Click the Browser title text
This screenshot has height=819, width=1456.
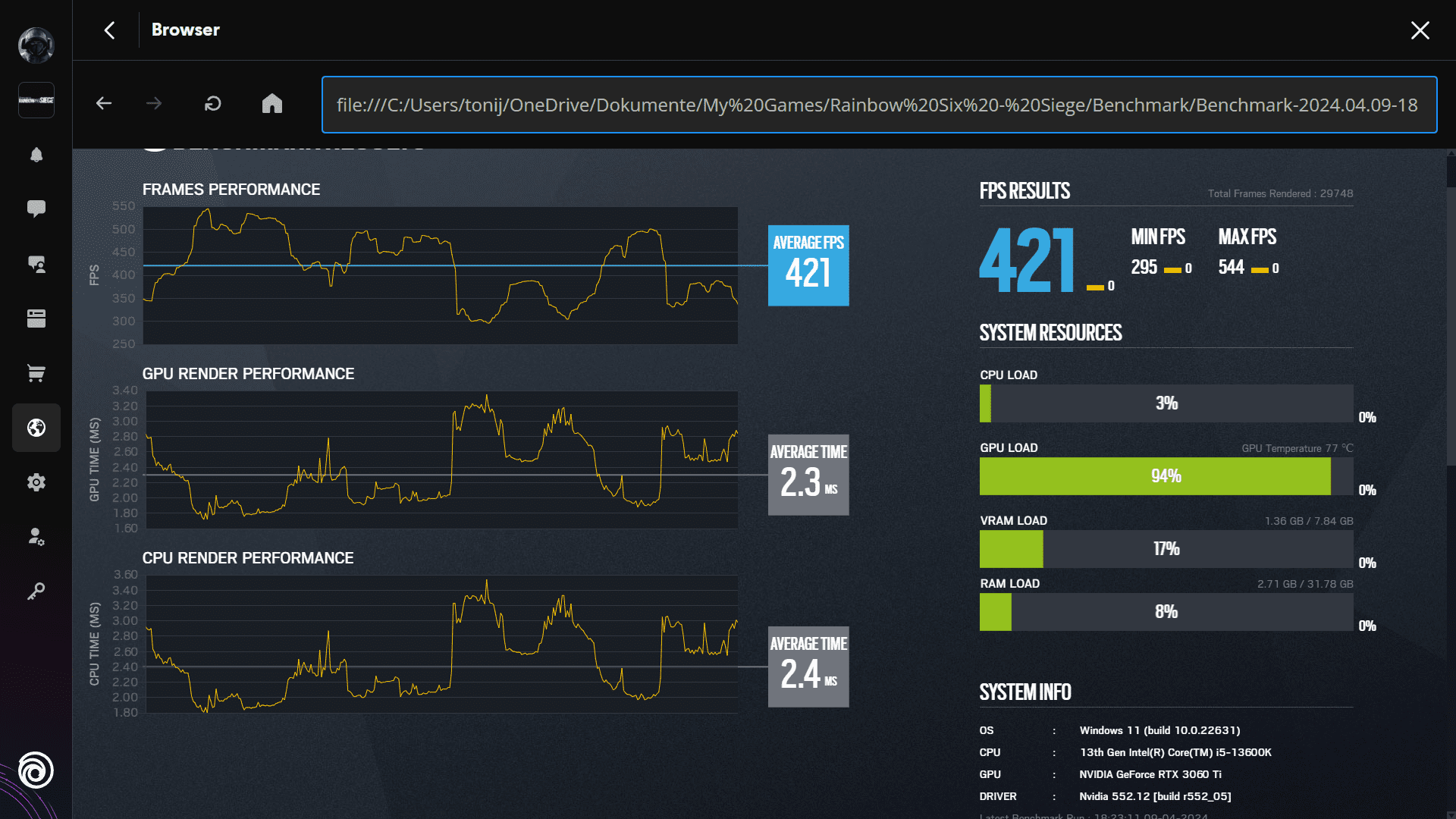[x=186, y=30]
